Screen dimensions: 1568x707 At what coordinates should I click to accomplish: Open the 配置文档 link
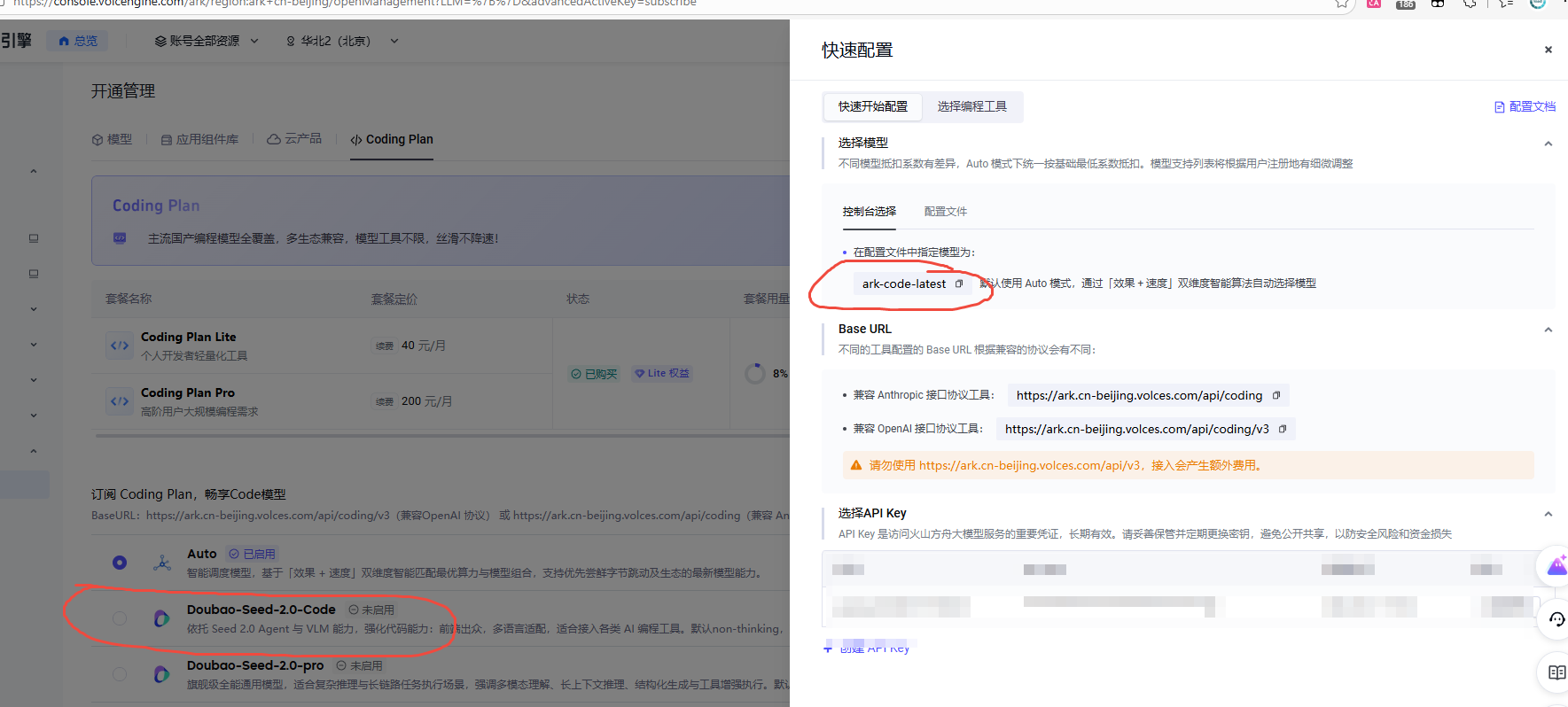click(1525, 106)
